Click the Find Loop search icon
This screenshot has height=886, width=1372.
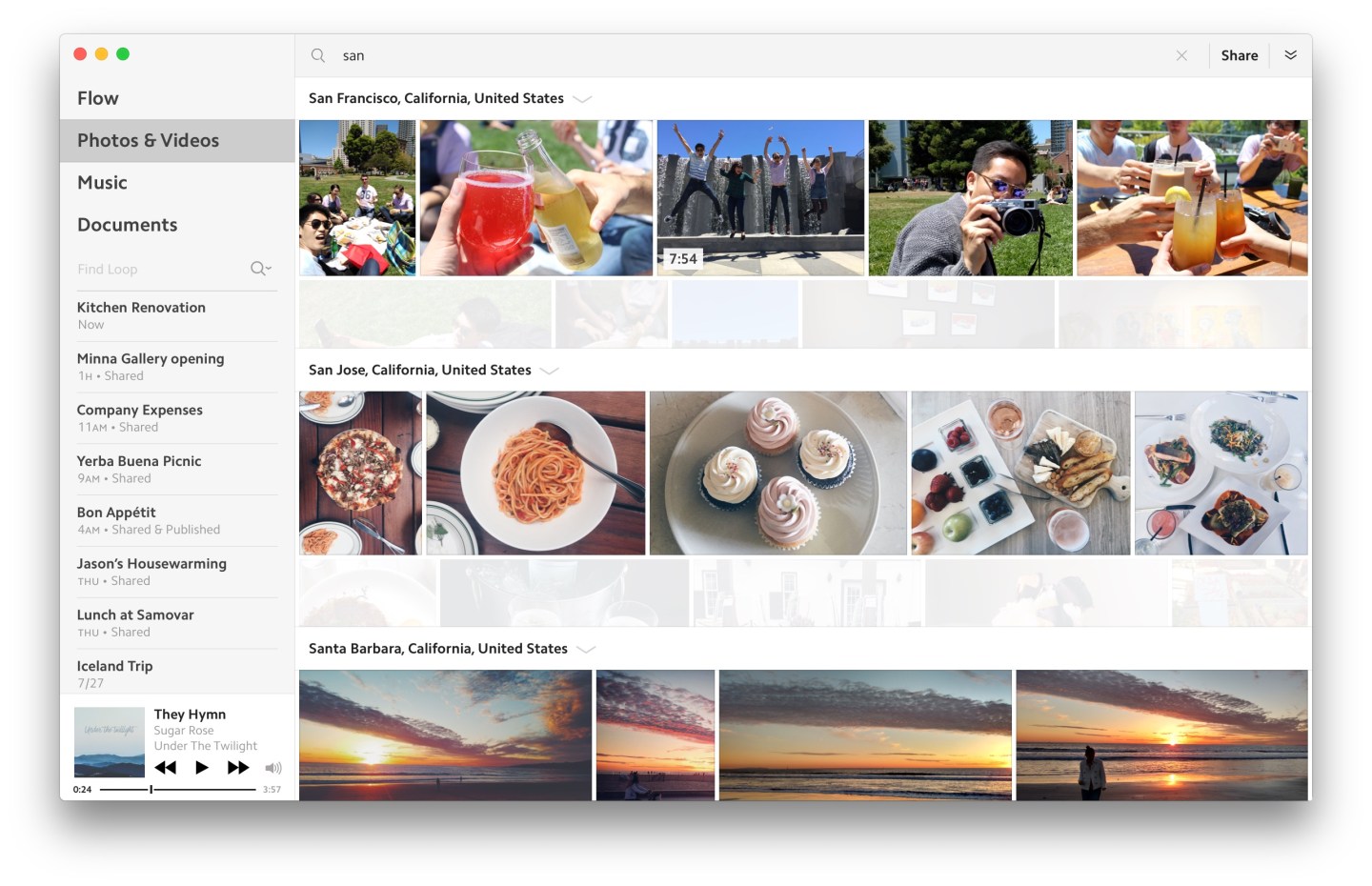pyautogui.click(x=260, y=269)
